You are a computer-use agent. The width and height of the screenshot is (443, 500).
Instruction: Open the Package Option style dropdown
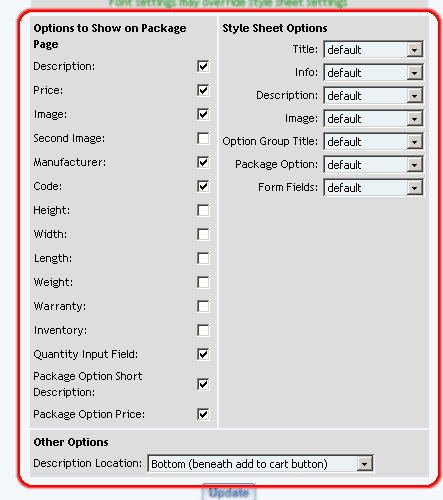tap(373, 165)
